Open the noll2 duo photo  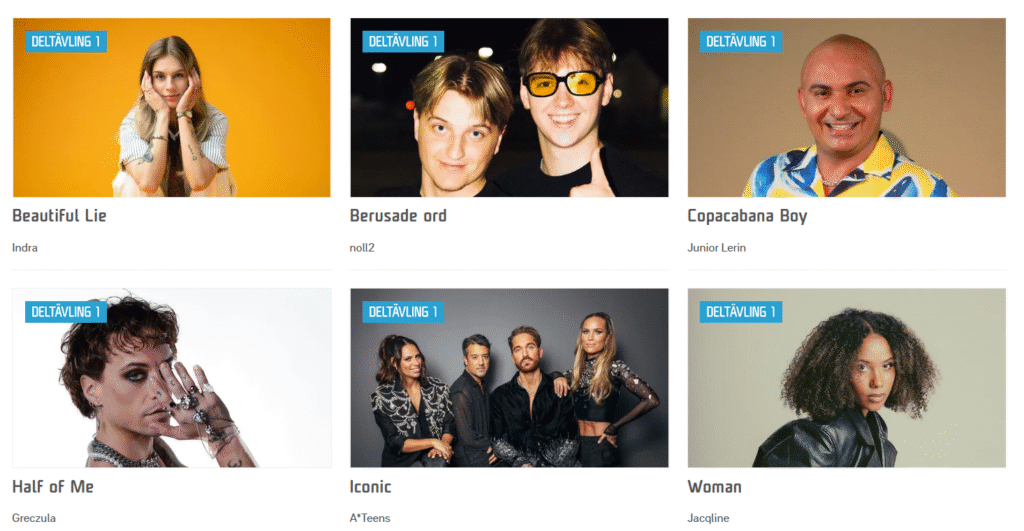point(509,108)
